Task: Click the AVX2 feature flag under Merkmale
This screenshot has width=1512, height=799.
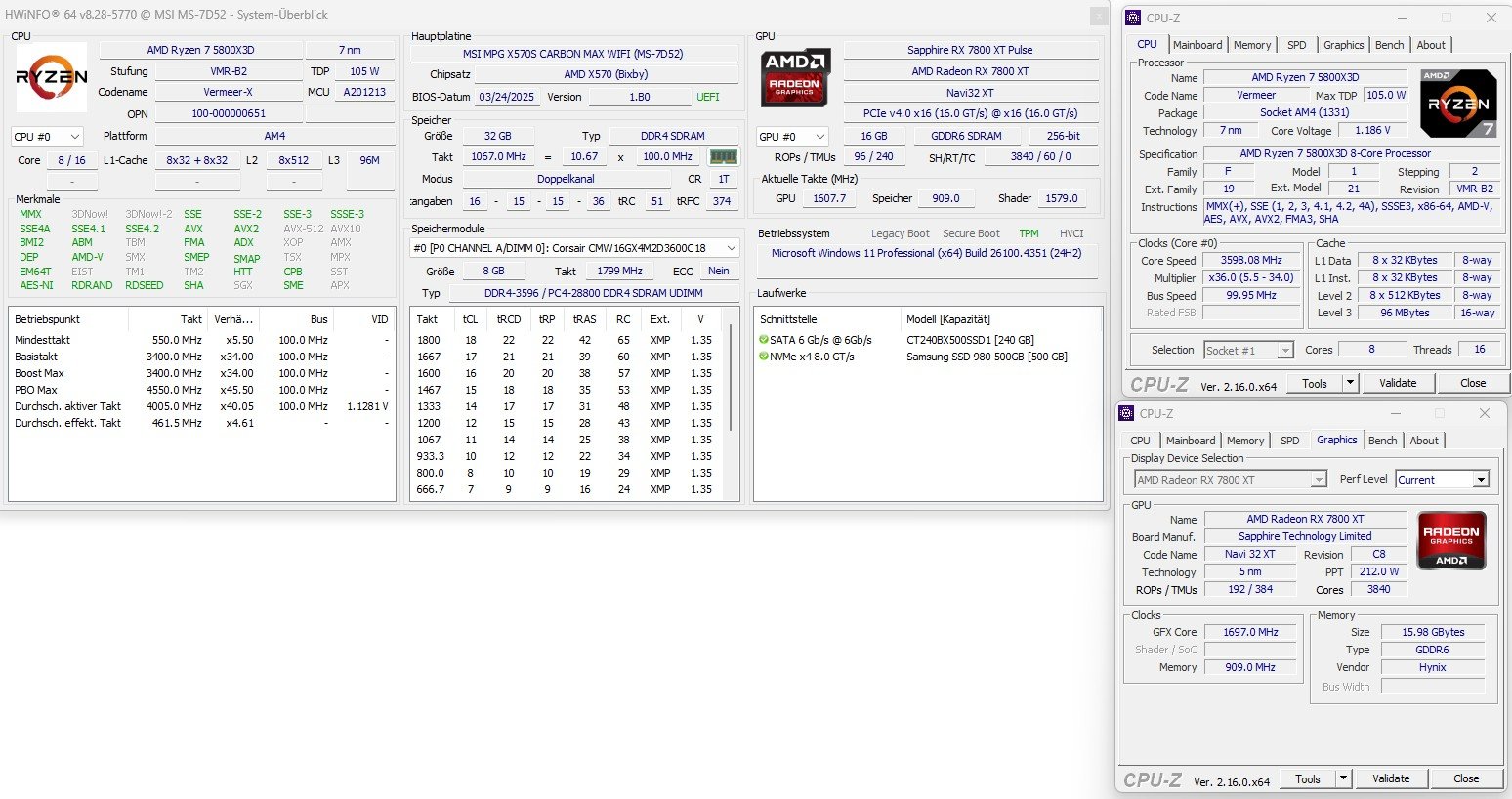Action: [x=246, y=229]
